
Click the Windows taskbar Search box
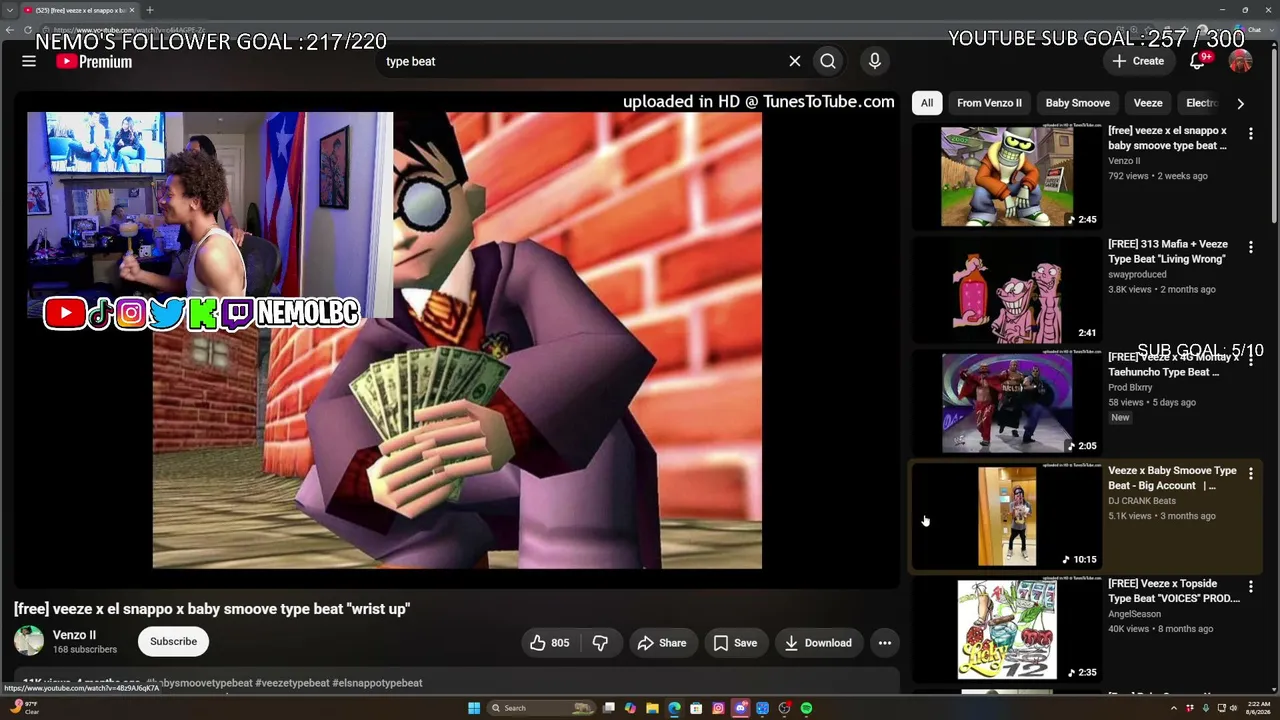pos(541,708)
